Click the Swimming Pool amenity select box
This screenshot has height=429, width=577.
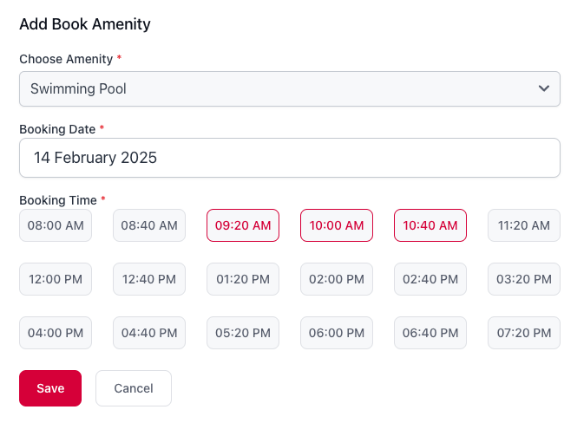click(290, 89)
